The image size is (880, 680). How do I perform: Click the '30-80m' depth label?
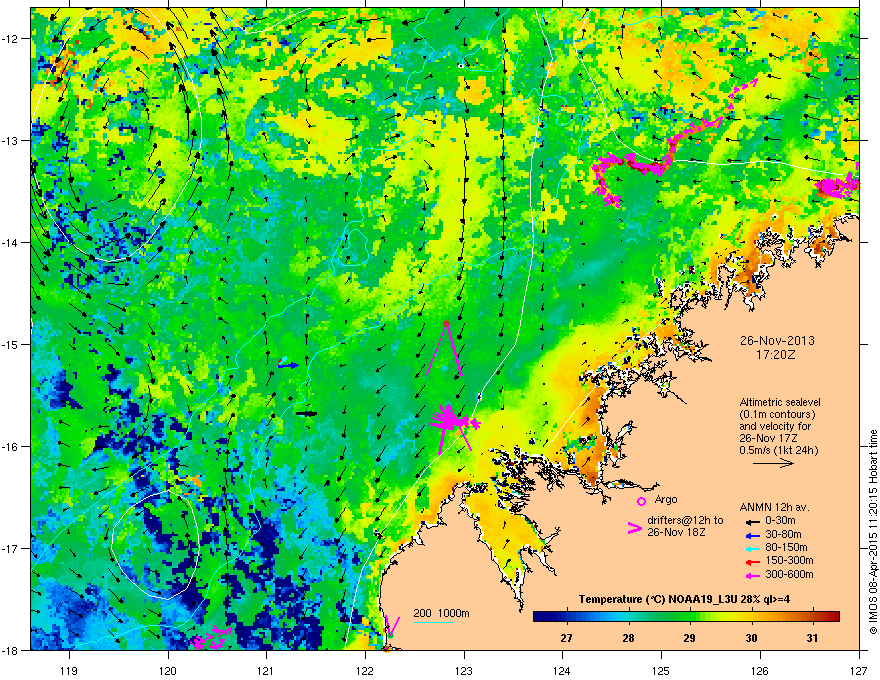coord(783,534)
